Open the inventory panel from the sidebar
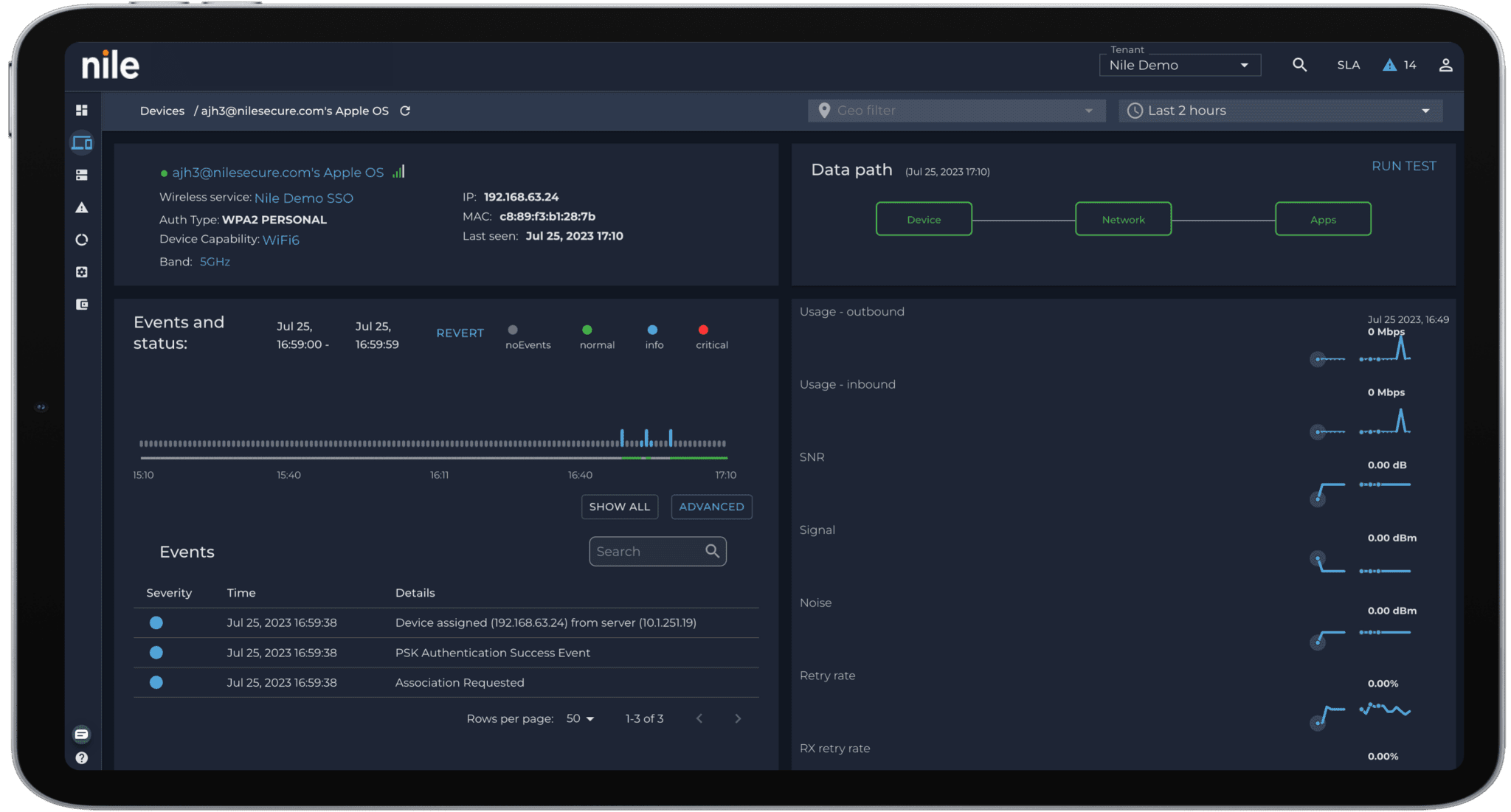 82,175
